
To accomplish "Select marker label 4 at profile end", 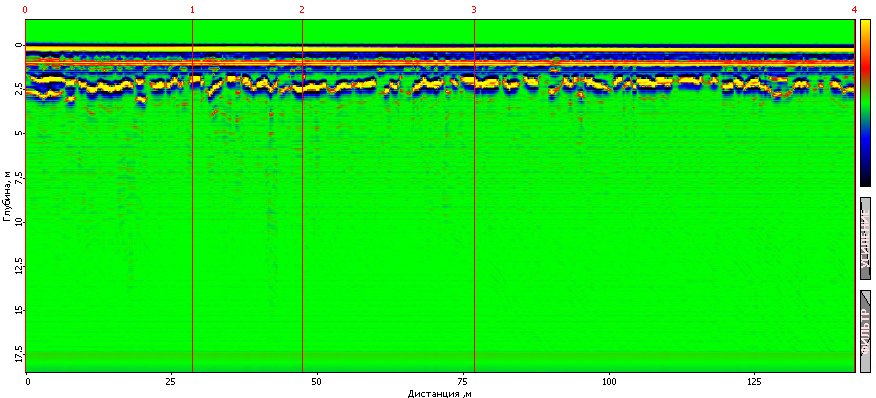I will 854,10.
